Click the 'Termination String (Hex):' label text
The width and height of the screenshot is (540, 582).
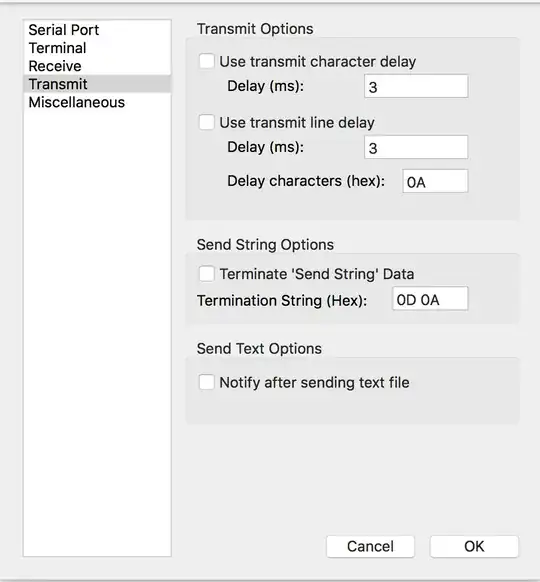click(282, 301)
